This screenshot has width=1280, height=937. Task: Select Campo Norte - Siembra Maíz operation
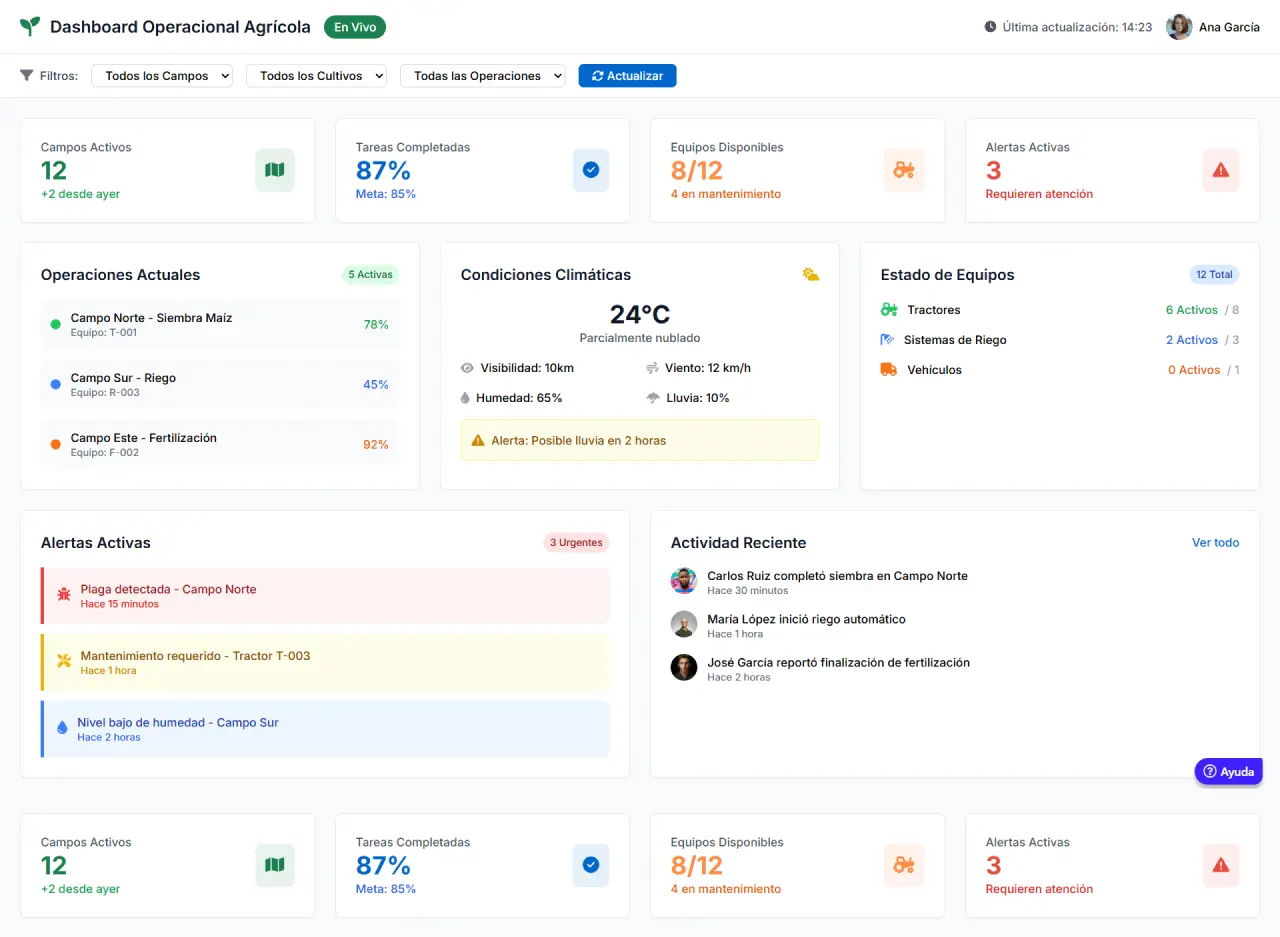tap(220, 324)
